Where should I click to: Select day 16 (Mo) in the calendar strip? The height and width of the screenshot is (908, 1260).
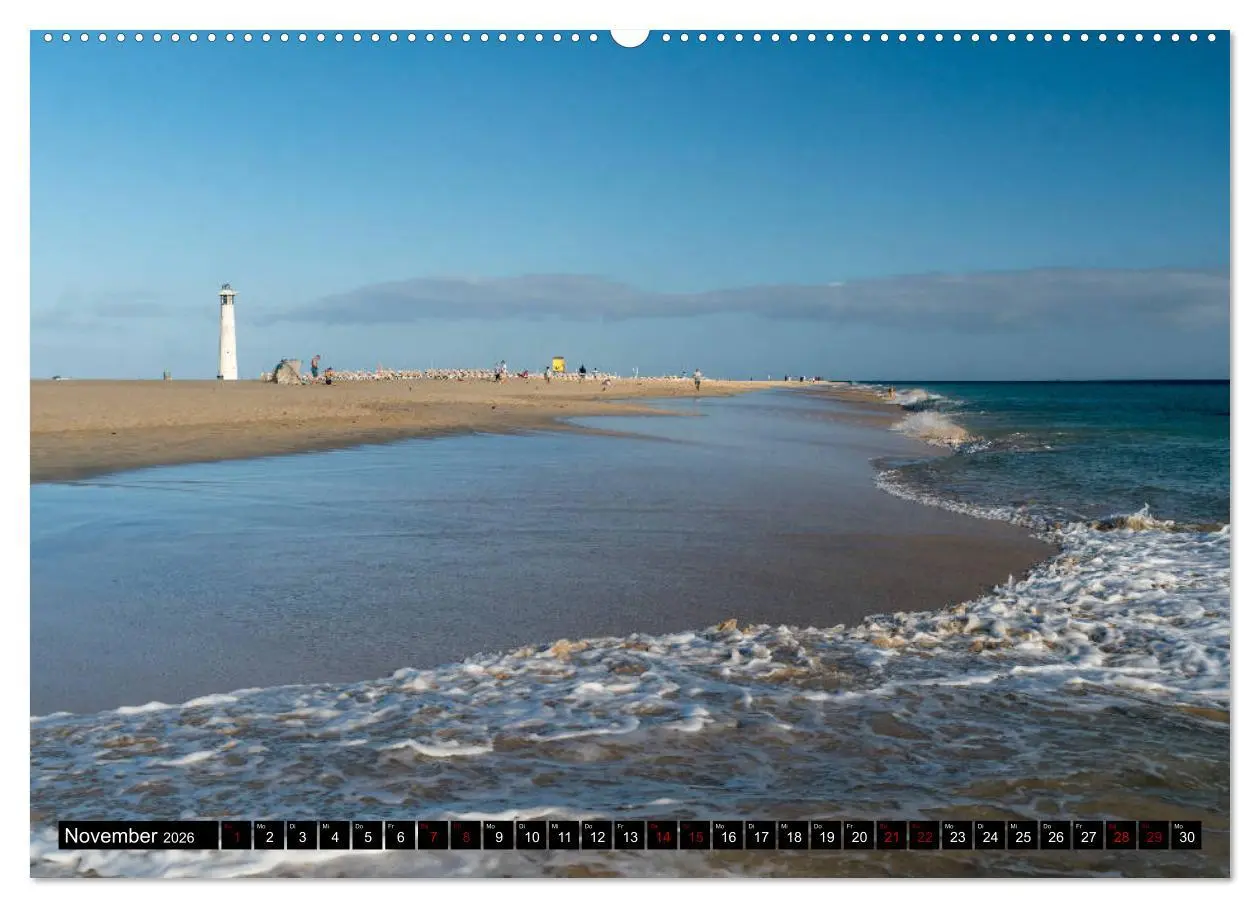[x=727, y=836]
